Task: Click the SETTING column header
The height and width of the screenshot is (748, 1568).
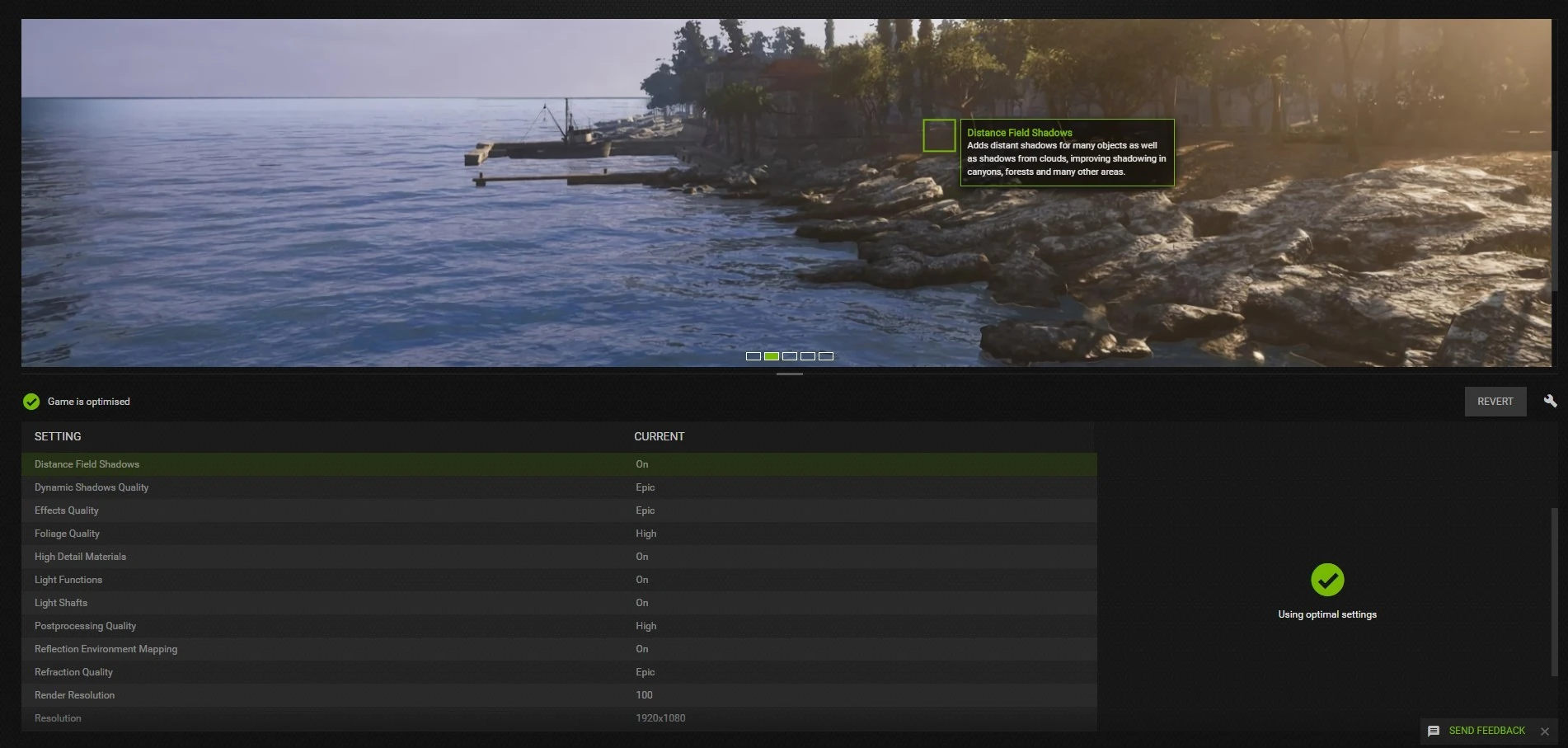Action: [58, 436]
